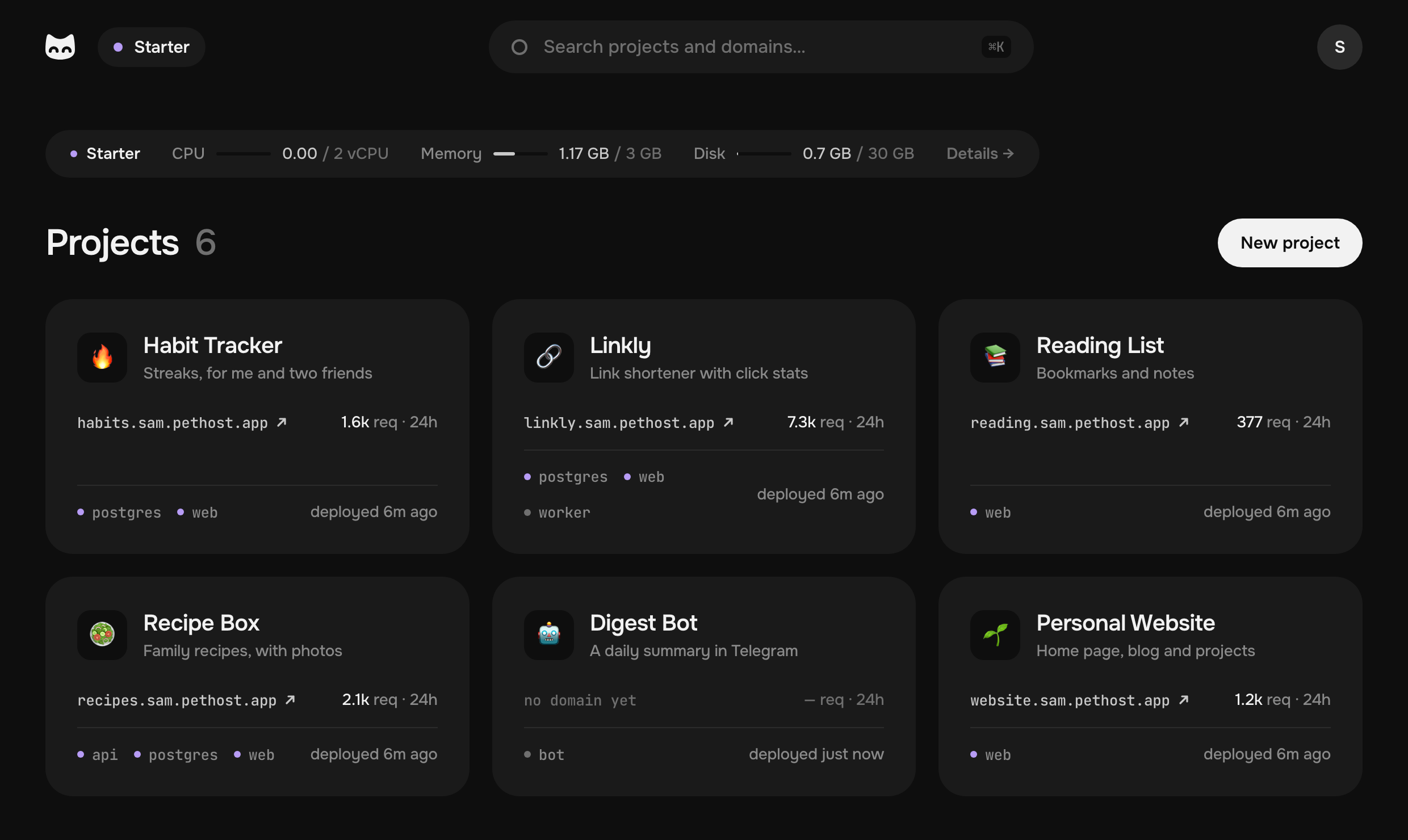
Task: Click the Personal Website seedling icon
Action: pos(995,635)
